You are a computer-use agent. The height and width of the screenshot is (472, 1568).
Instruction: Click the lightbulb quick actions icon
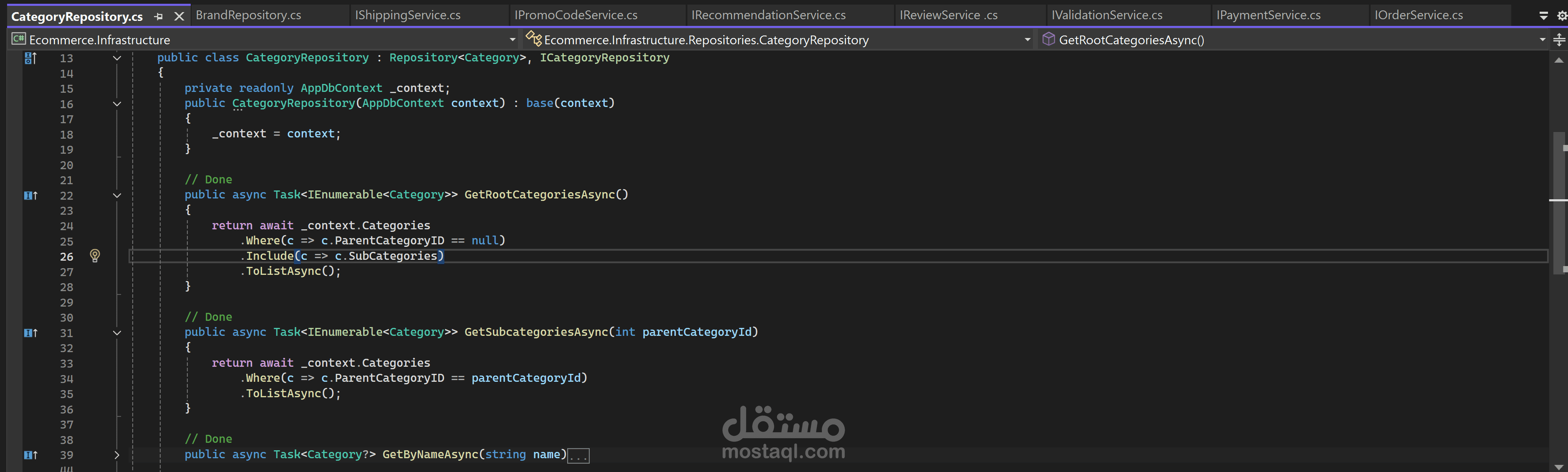pyautogui.click(x=95, y=256)
